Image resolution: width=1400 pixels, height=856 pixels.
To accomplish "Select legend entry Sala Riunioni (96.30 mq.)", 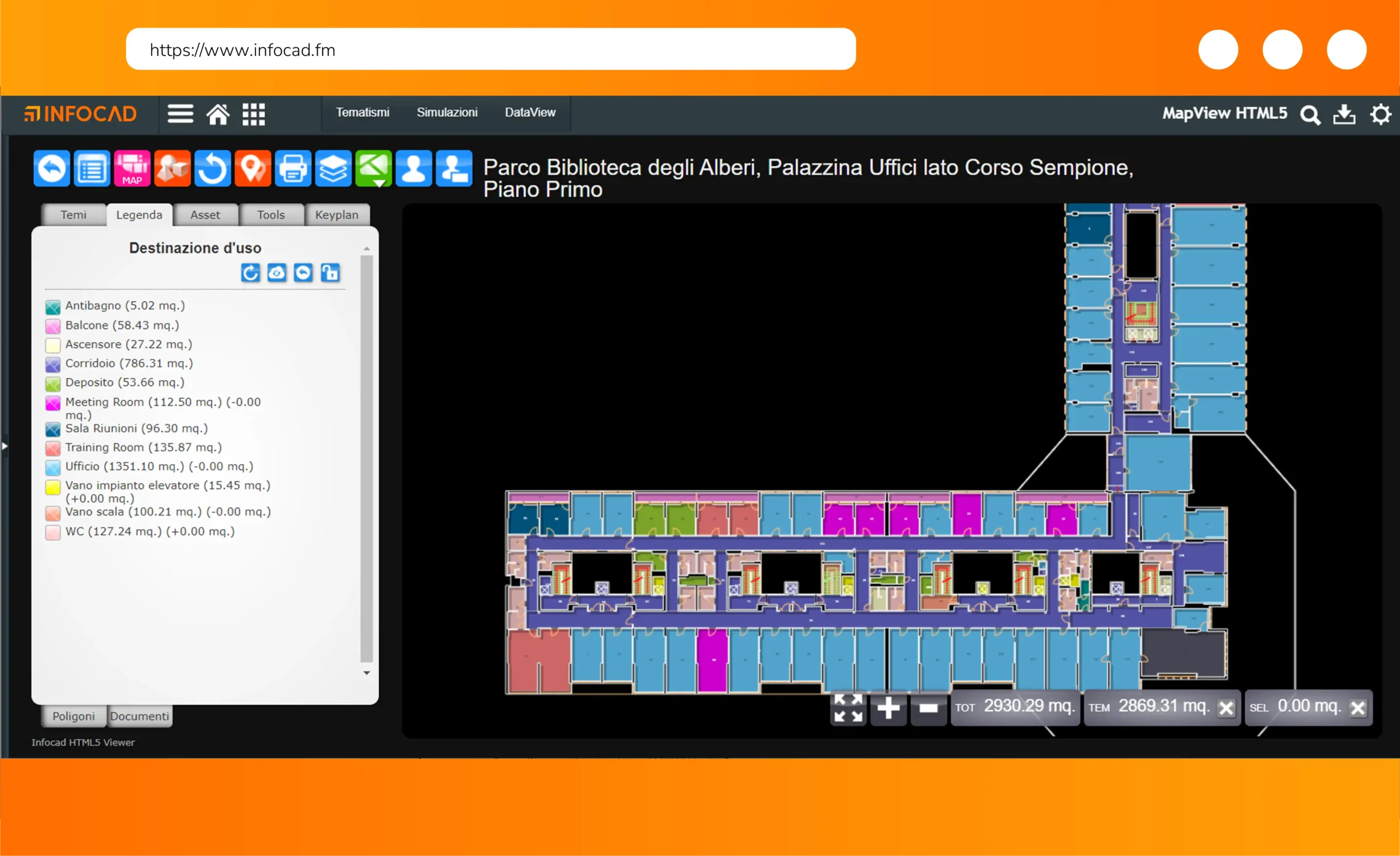I will click(136, 429).
